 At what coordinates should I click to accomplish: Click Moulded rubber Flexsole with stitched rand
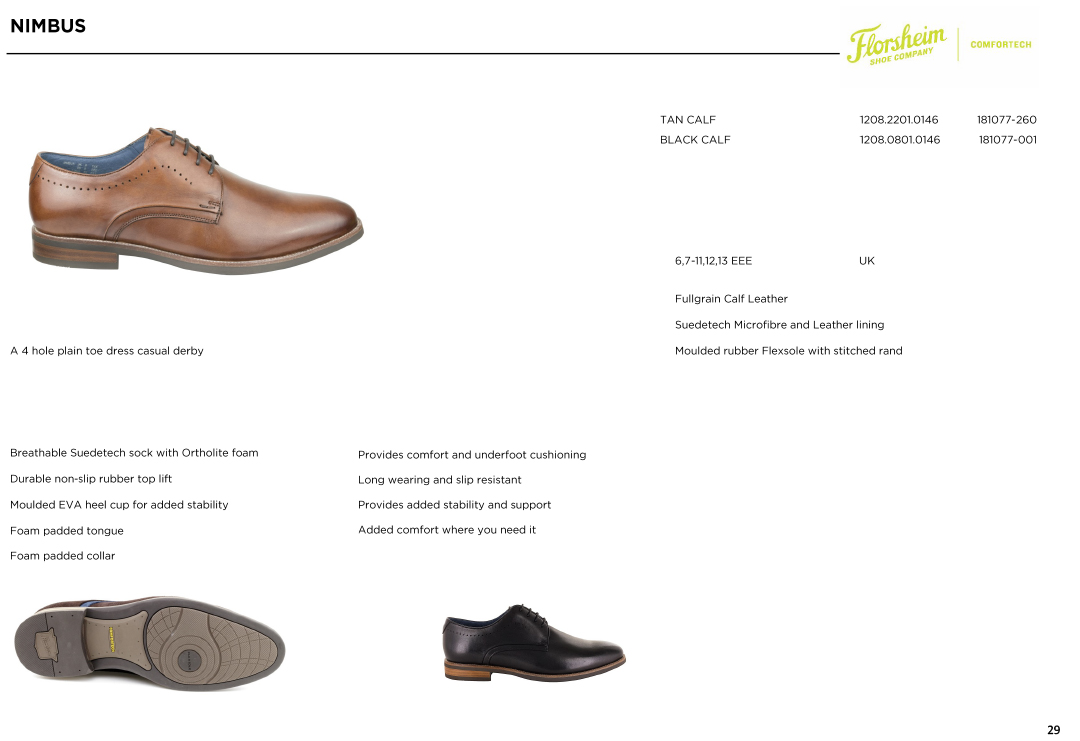pos(789,351)
